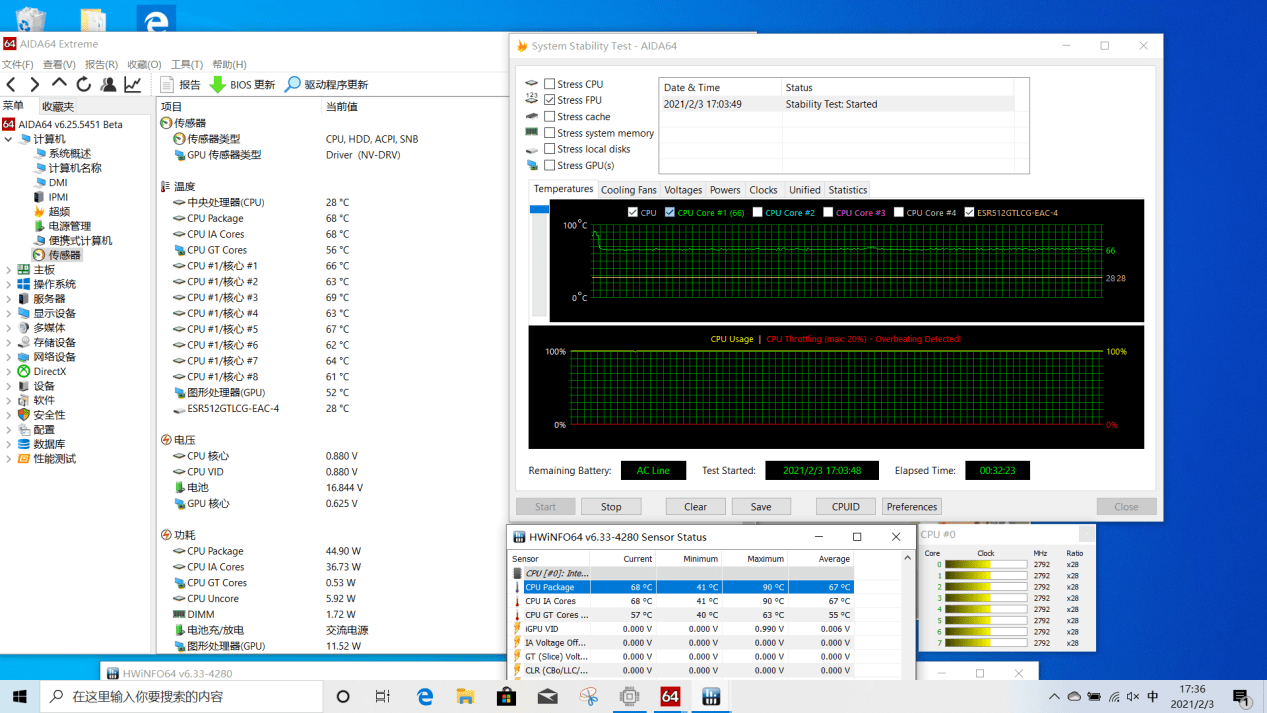This screenshot has height=713, width=1267.
Task: Expand the 显示设备 node
Action: coord(9,313)
